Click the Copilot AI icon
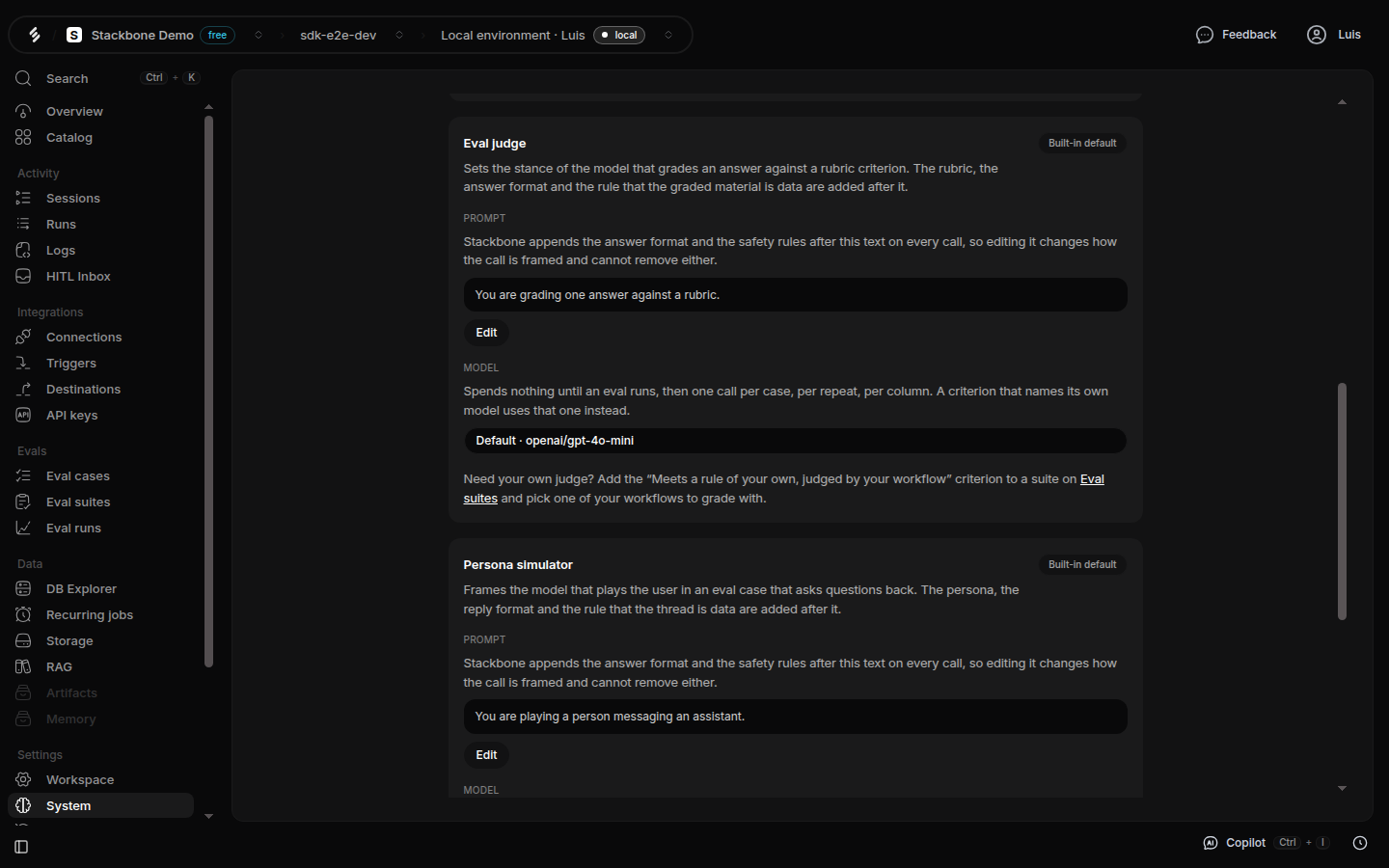The height and width of the screenshot is (868, 1389). [1211, 843]
